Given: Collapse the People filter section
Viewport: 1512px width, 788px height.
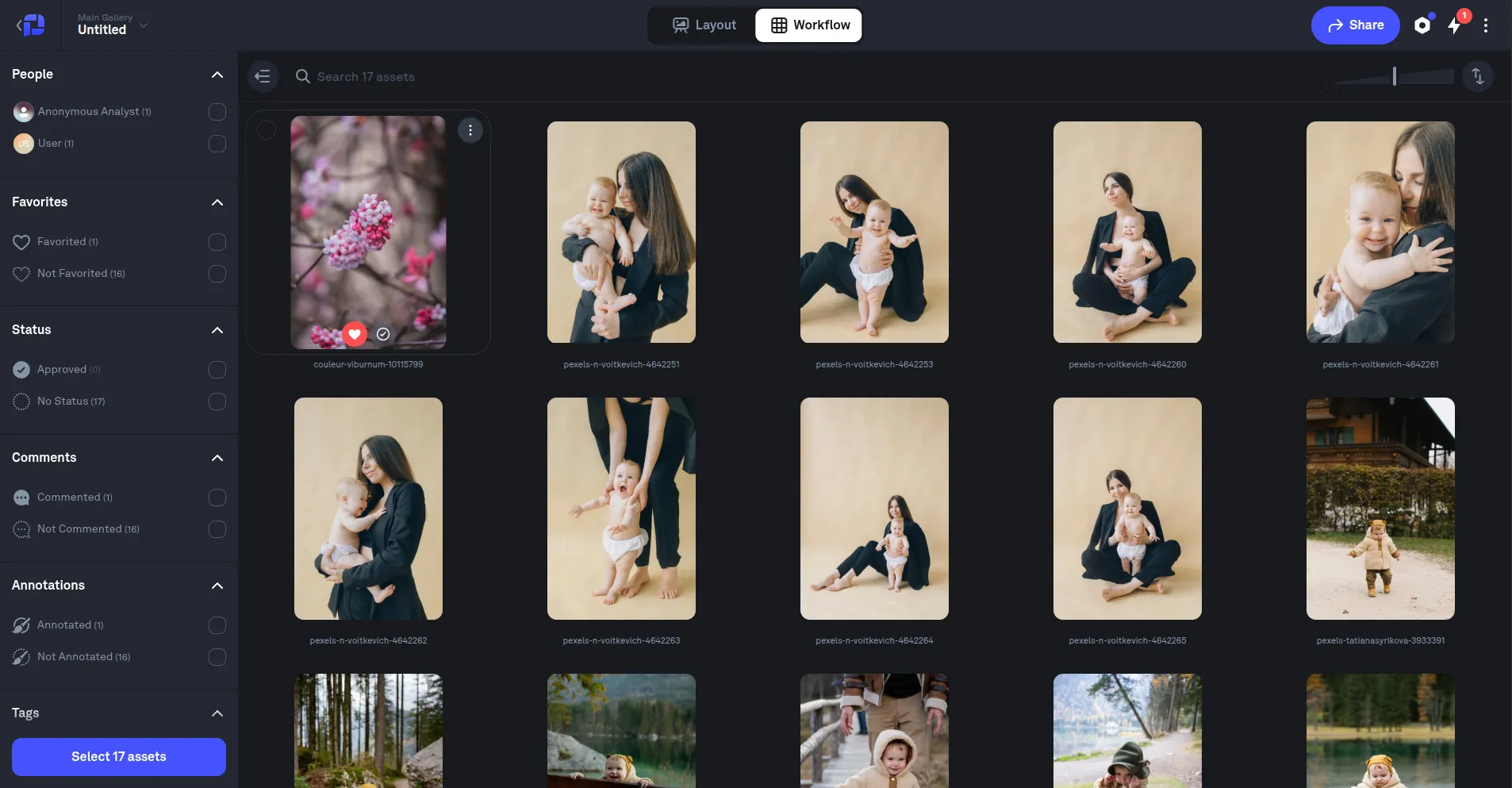Looking at the screenshot, I should click(x=217, y=75).
